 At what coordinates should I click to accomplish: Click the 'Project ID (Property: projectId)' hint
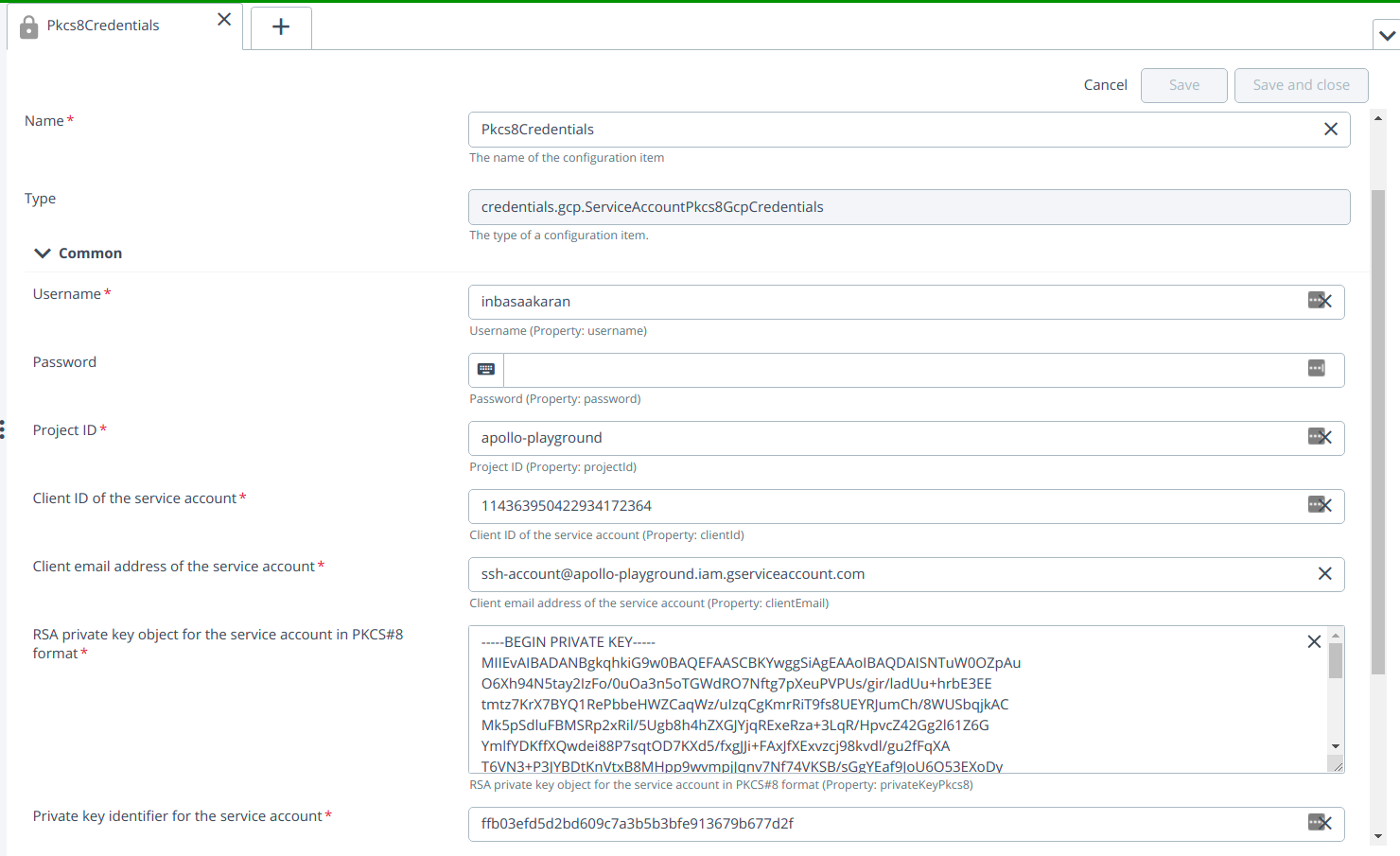[553, 467]
